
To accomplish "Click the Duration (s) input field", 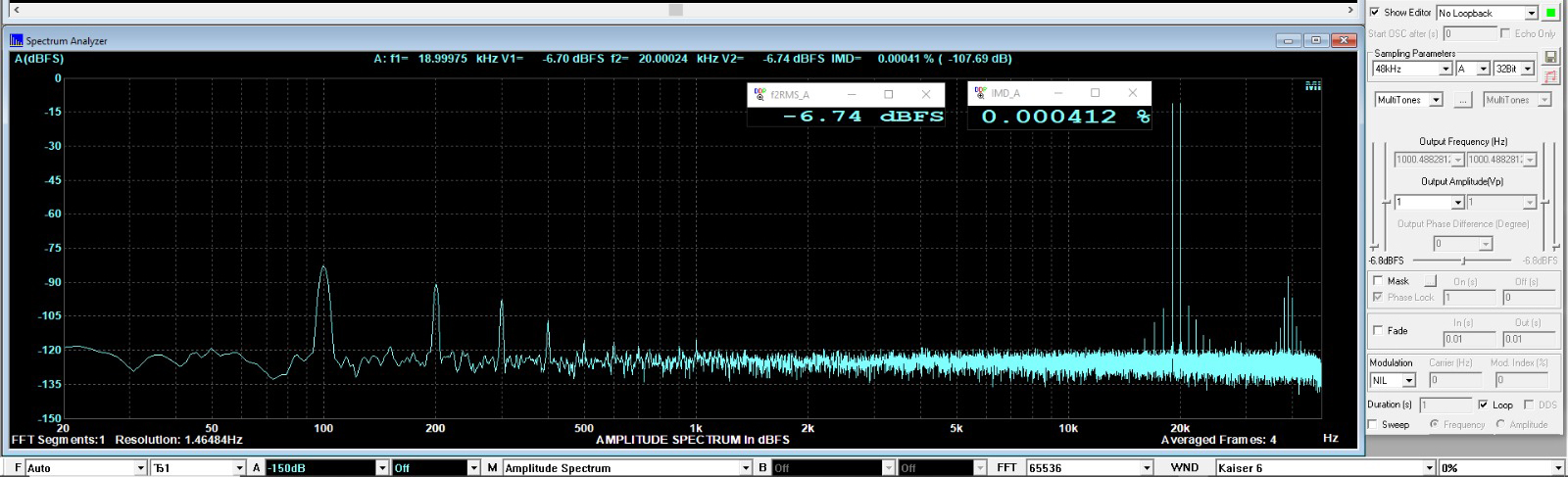I will (1445, 405).
